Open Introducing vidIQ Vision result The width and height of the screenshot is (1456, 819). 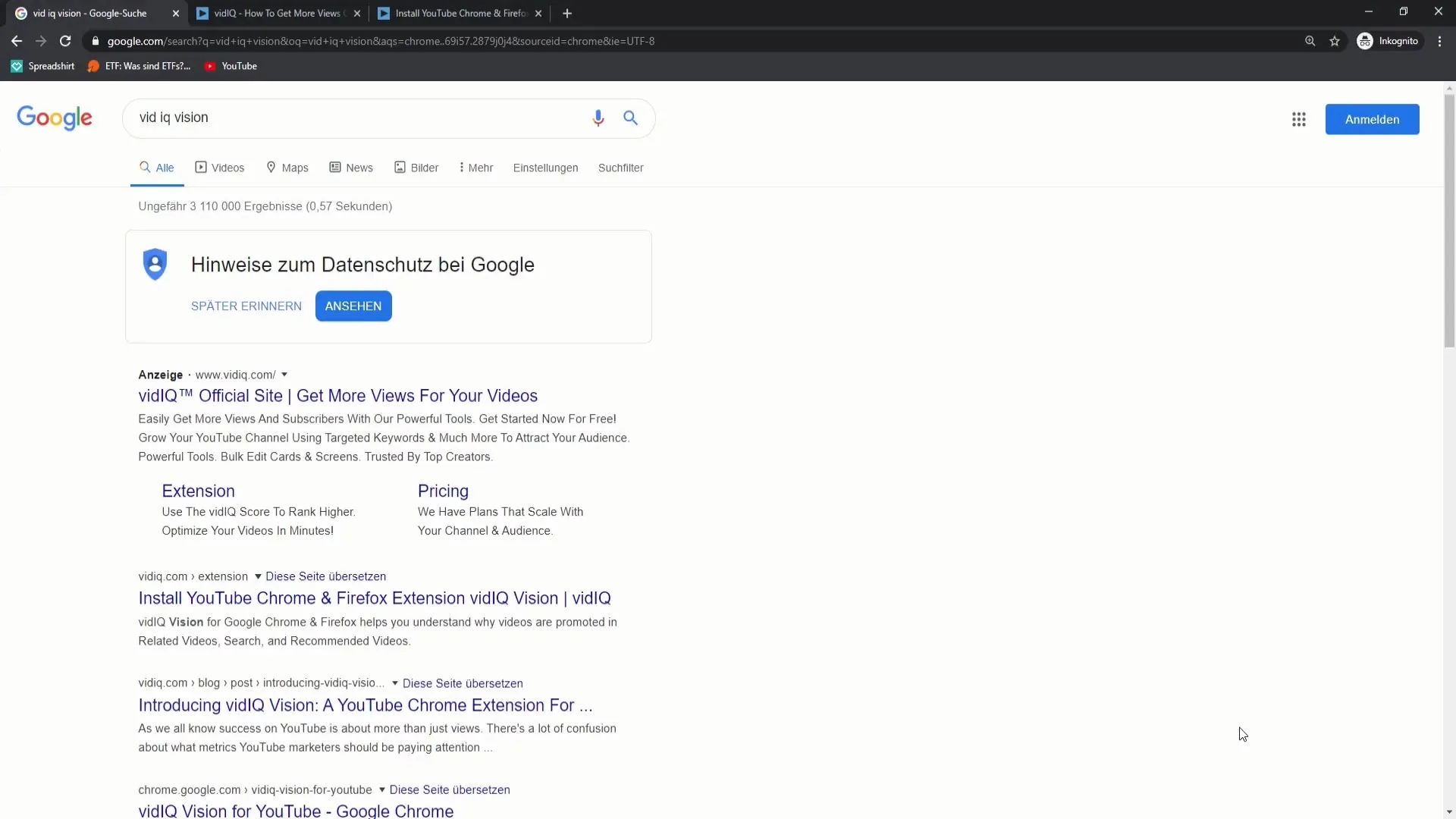365,705
